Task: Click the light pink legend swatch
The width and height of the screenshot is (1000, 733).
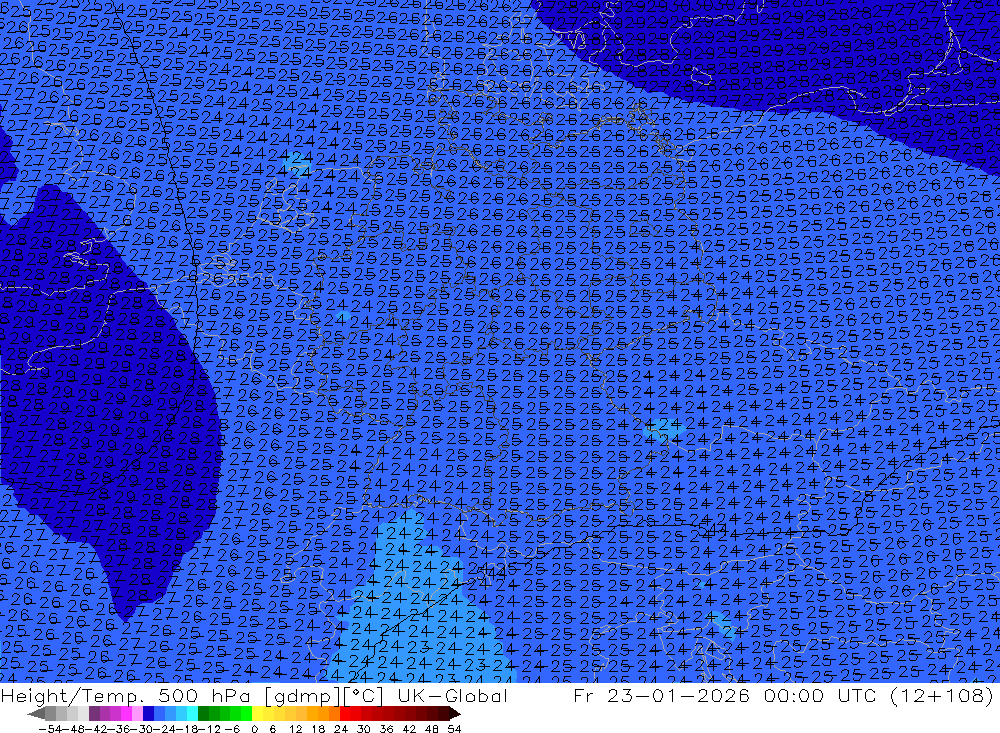Action: pyautogui.click(x=137, y=713)
